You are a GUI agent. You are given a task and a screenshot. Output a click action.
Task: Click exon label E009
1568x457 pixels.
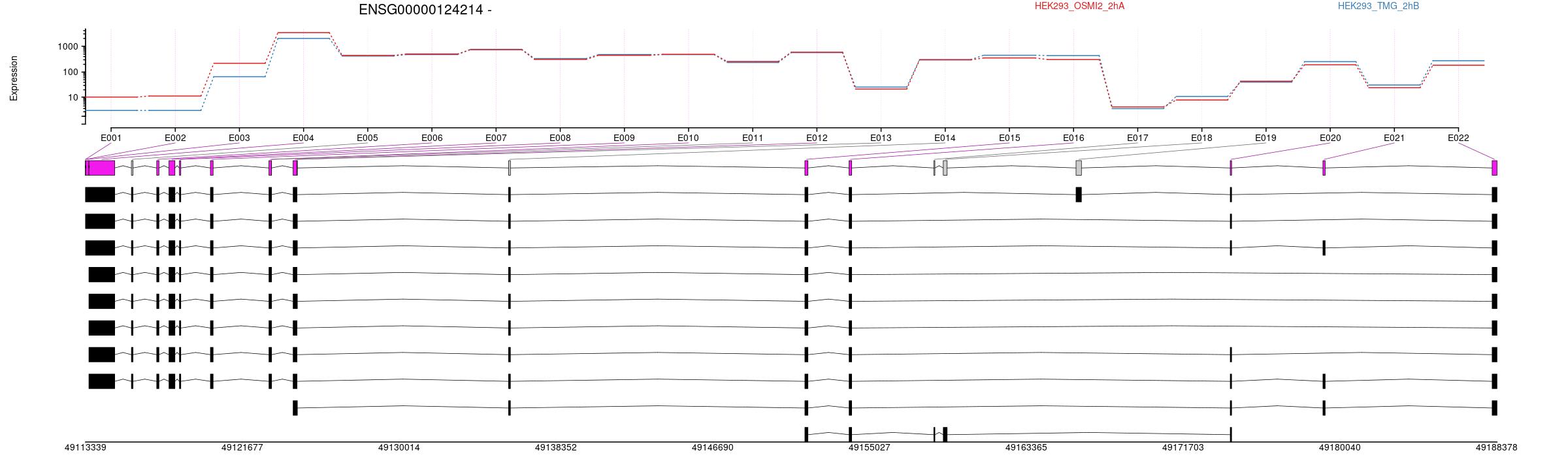coord(624,138)
